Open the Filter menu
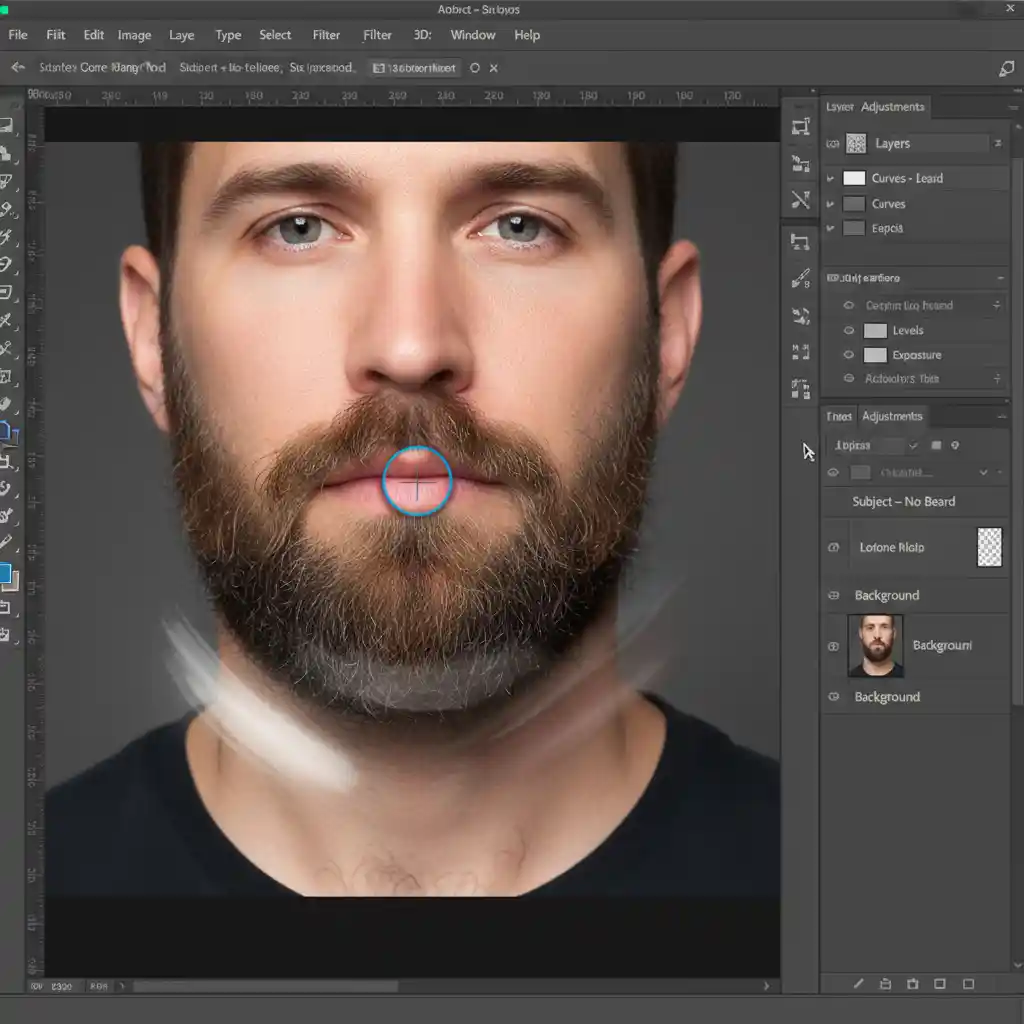This screenshot has height=1024, width=1024. [x=326, y=35]
